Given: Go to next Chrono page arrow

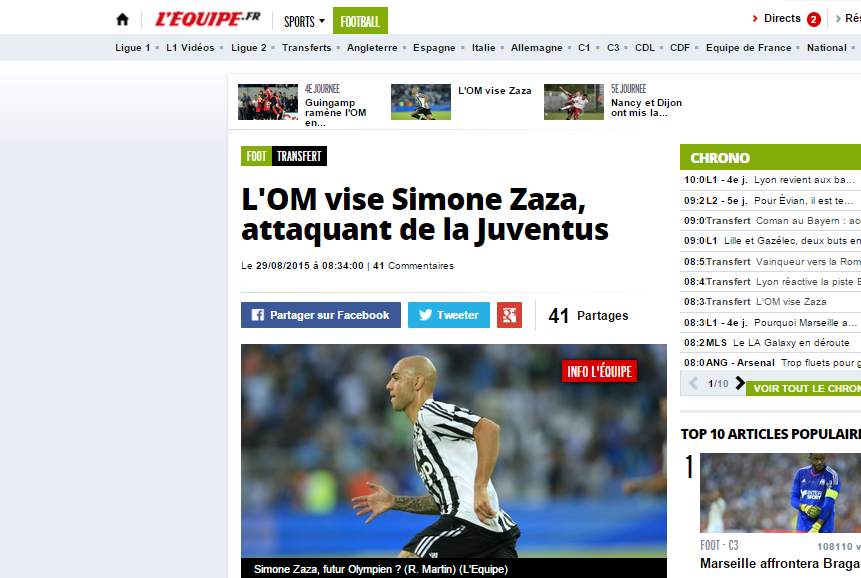Looking at the screenshot, I should click(x=740, y=383).
